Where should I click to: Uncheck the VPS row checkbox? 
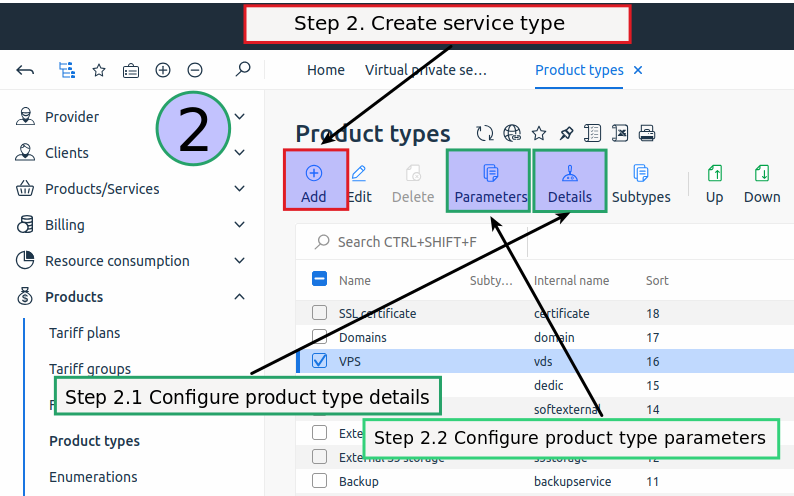coord(320,361)
